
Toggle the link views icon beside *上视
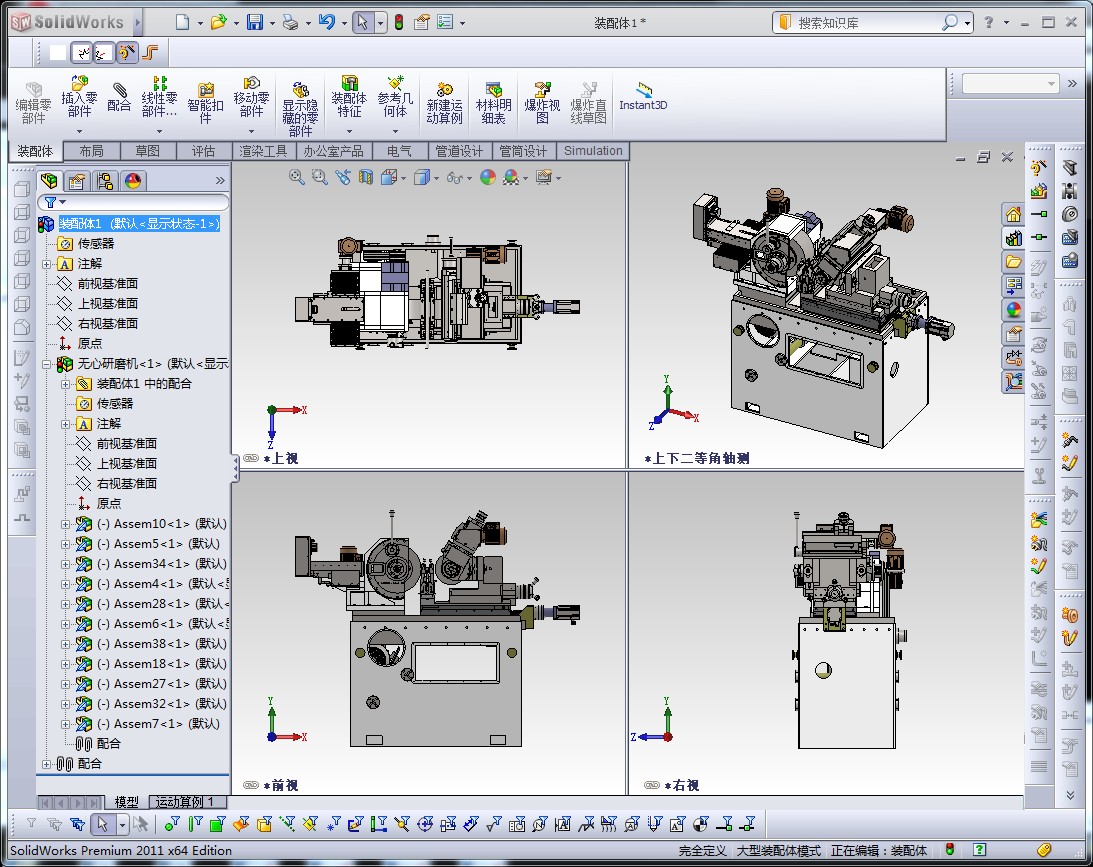pyautogui.click(x=251, y=458)
